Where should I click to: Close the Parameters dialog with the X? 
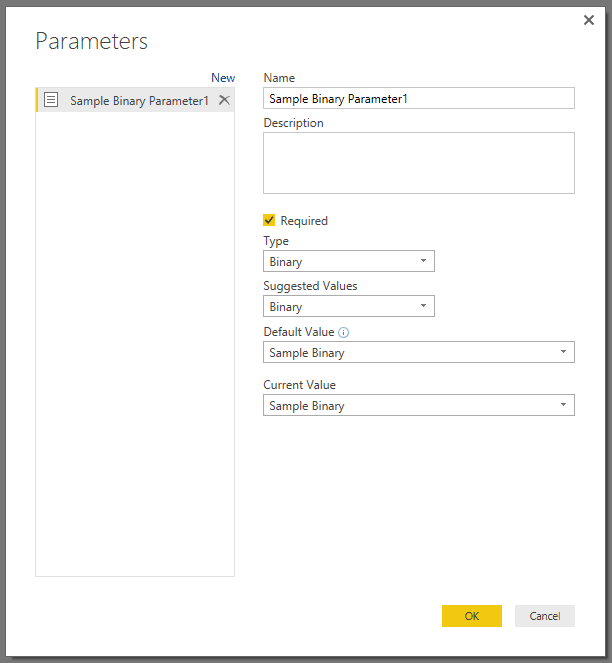(x=589, y=20)
